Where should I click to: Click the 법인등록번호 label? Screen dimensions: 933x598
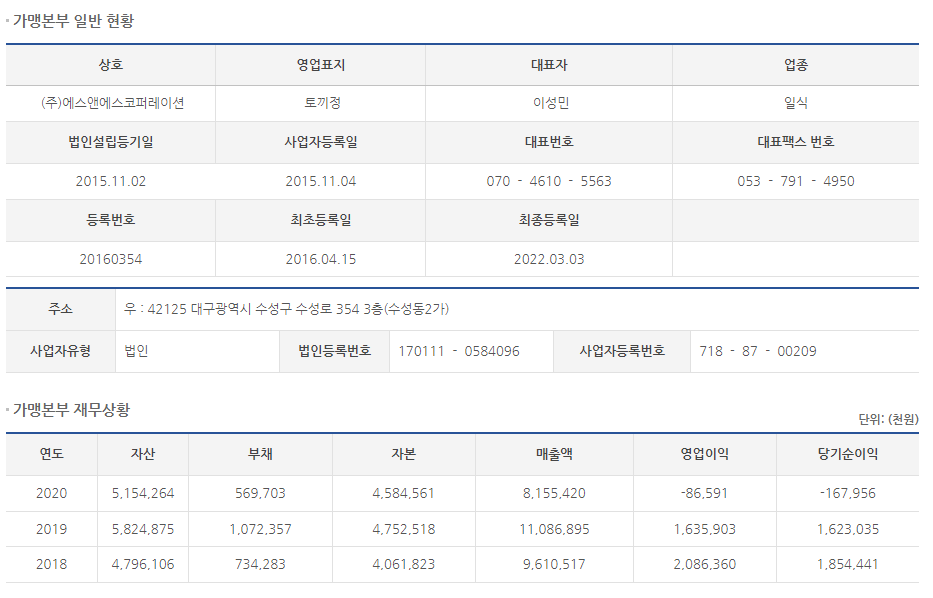pyautogui.click(x=334, y=350)
